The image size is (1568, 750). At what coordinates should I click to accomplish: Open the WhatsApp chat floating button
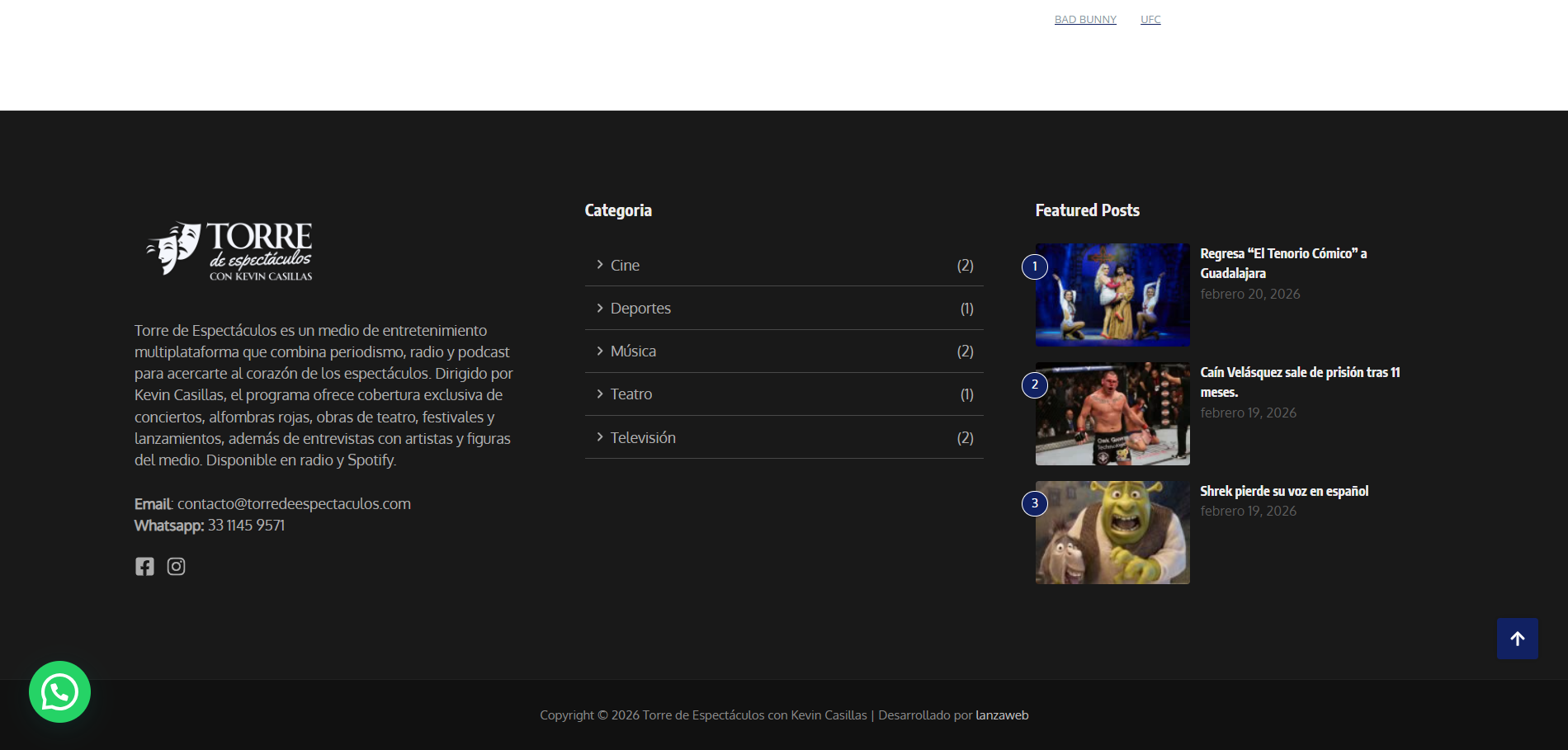pyautogui.click(x=59, y=691)
